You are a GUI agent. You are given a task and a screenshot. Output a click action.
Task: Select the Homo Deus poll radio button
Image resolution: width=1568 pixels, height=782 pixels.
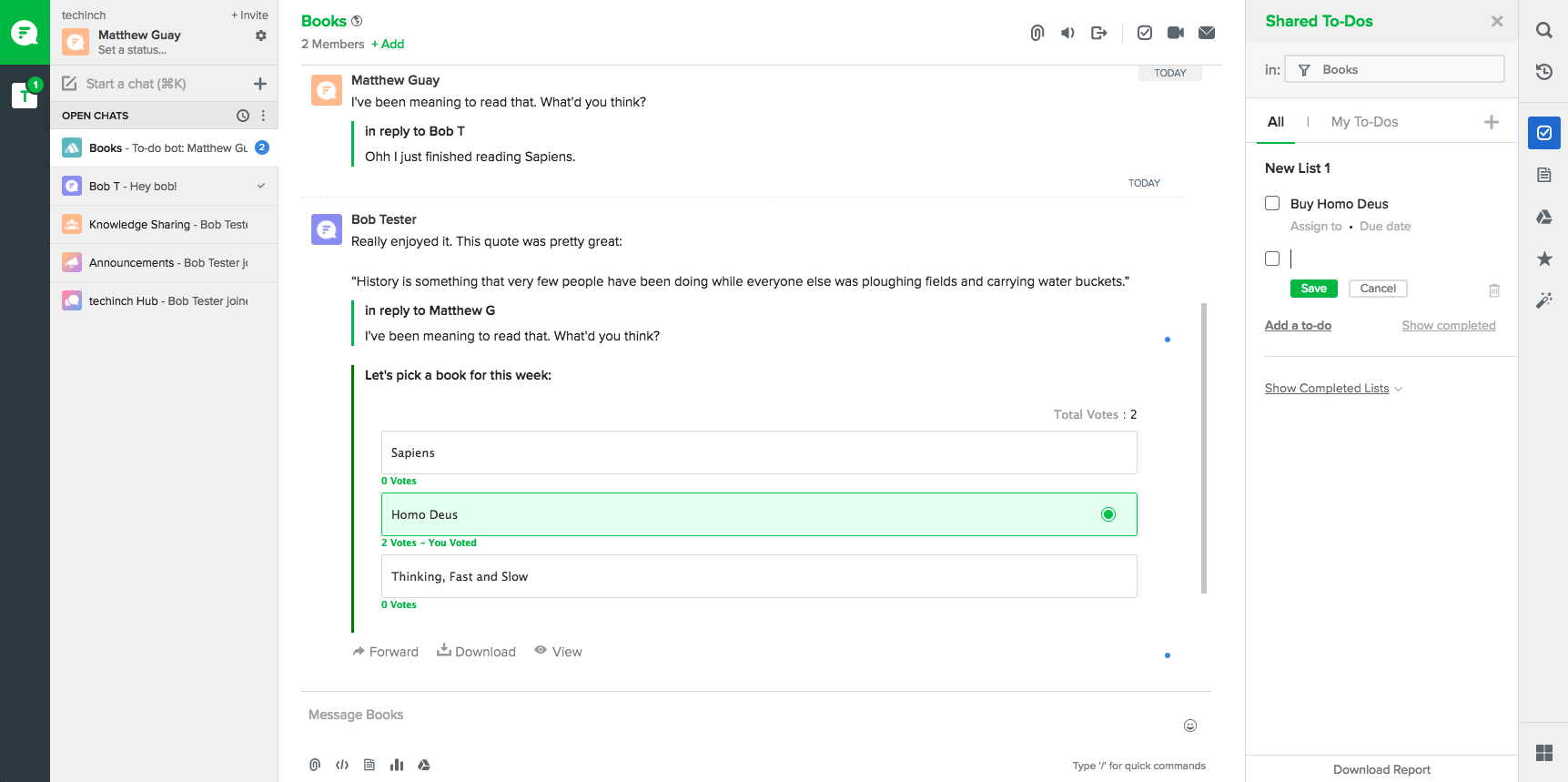coord(1108,514)
